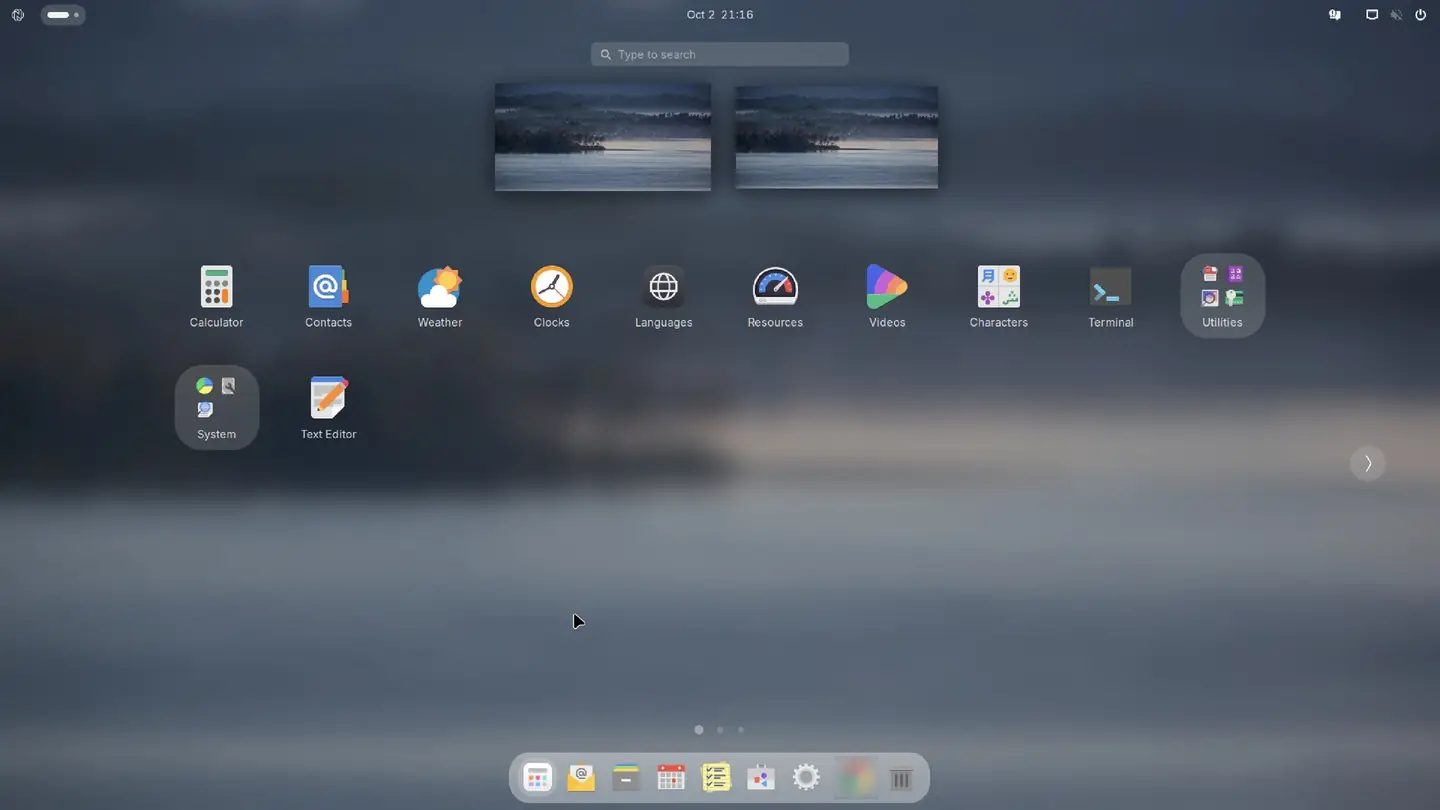The width and height of the screenshot is (1440, 810).
Task: Launch the Clocks app
Action: coord(551,296)
